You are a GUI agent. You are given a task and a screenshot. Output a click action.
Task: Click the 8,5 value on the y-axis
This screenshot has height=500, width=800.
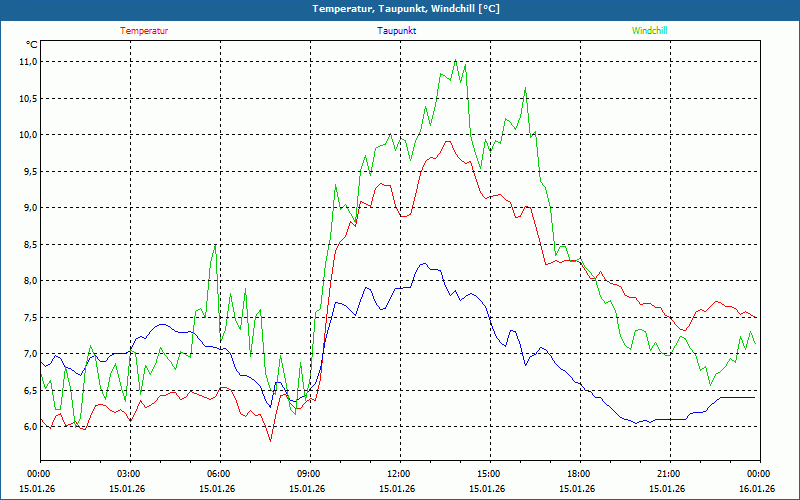tap(28, 244)
